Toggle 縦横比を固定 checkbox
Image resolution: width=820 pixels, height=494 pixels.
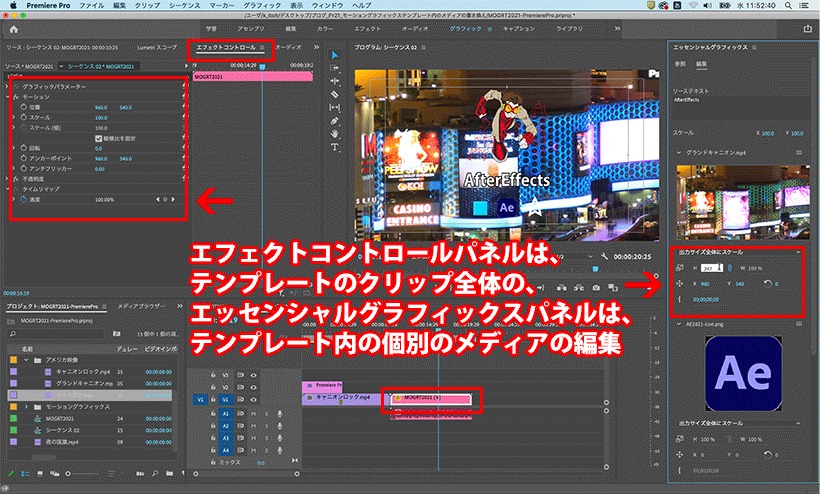tap(98, 139)
